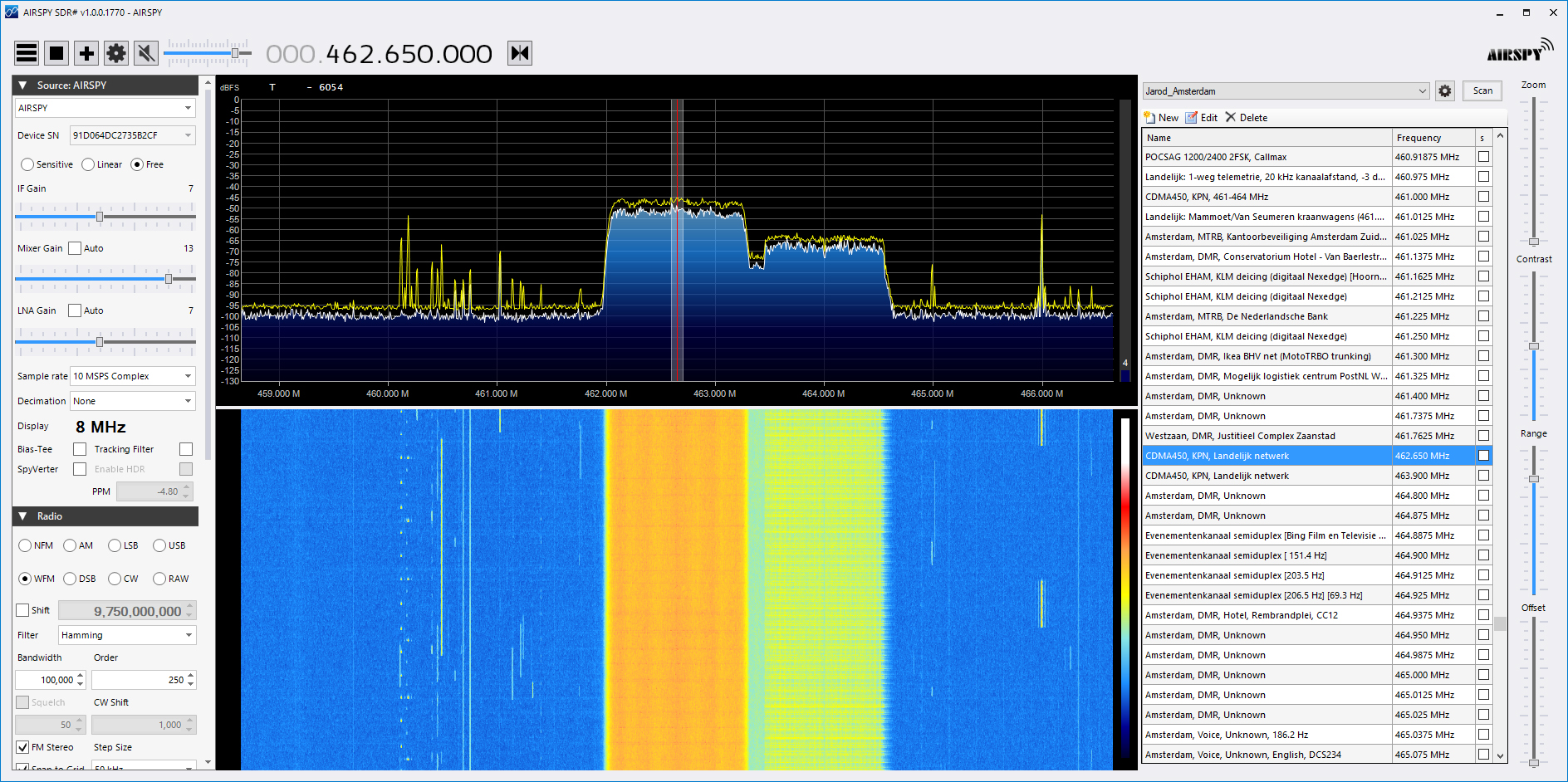Select the POCSAG 1200/2400 2FSK, Callmax entry

(1267, 157)
